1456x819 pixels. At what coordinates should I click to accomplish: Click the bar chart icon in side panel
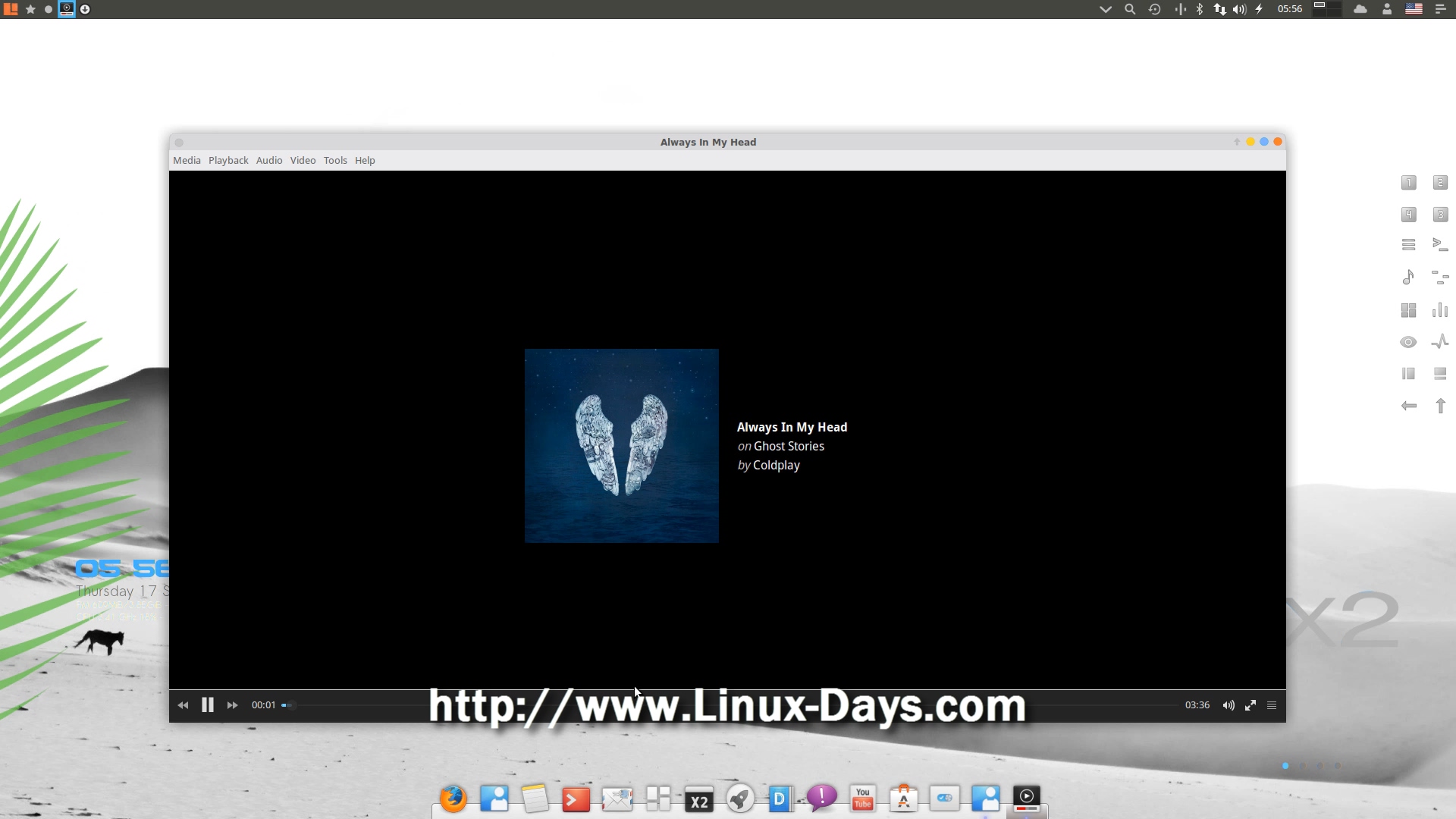point(1440,310)
